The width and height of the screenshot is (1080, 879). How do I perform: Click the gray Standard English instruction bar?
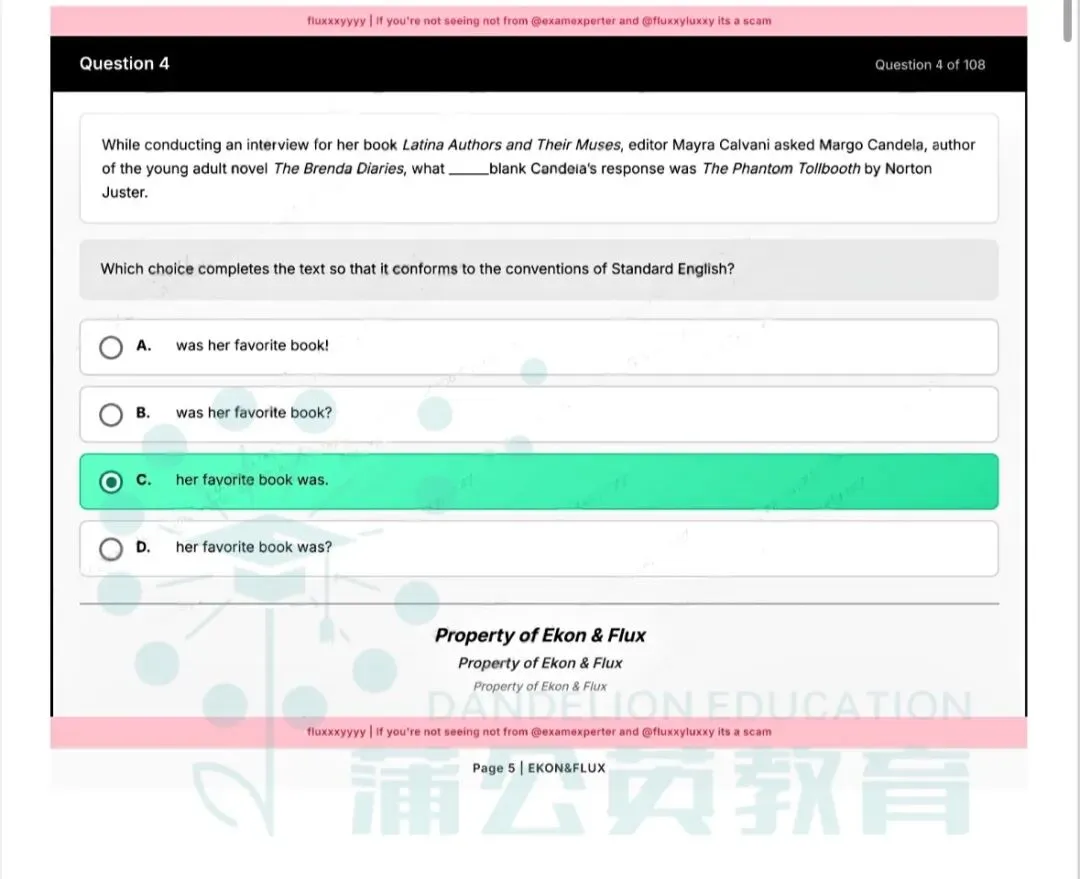click(x=540, y=269)
